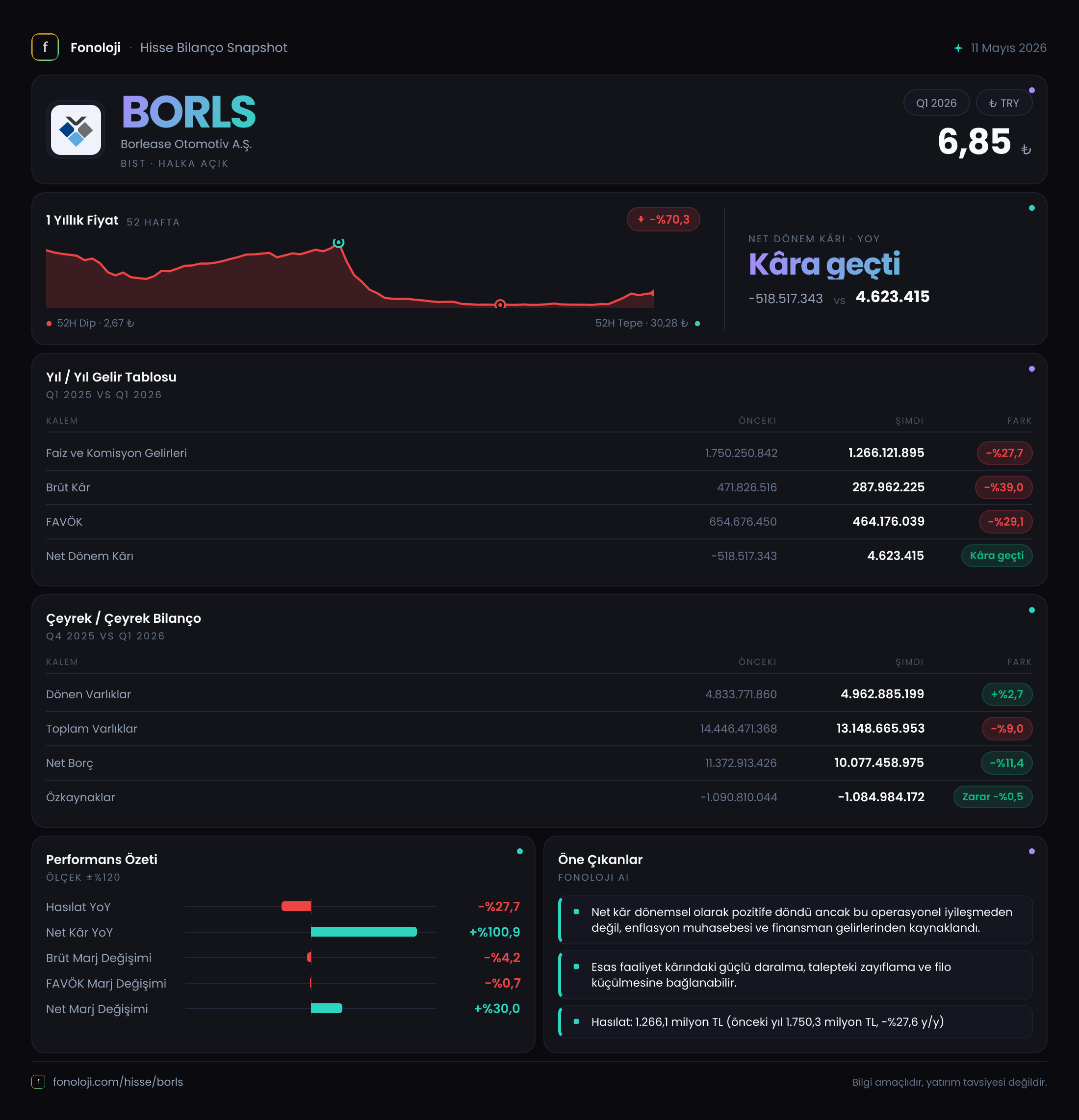The image size is (1079, 1120).
Task: Click the "Toplam Varlıklar" row label
Action: click(x=92, y=729)
